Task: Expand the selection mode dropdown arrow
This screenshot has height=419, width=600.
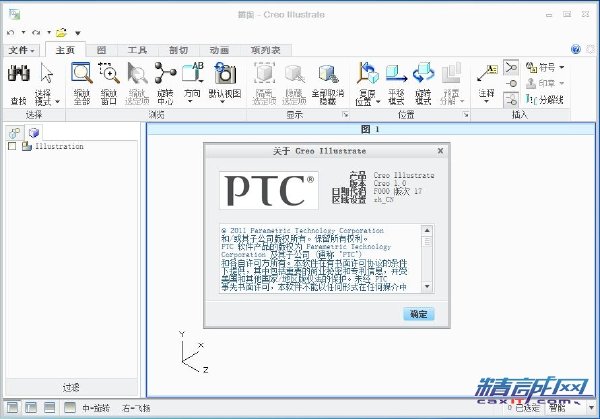Action: pyautogui.click(x=57, y=101)
